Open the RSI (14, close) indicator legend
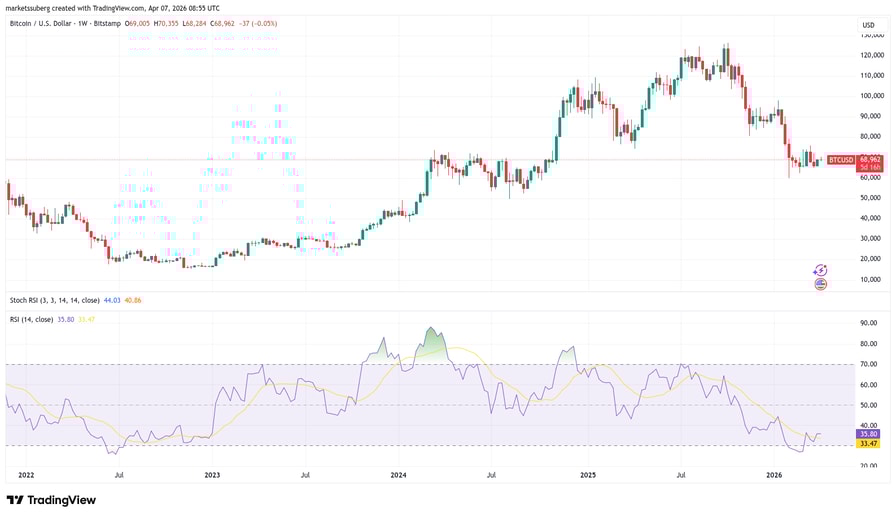 click(x=39, y=318)
